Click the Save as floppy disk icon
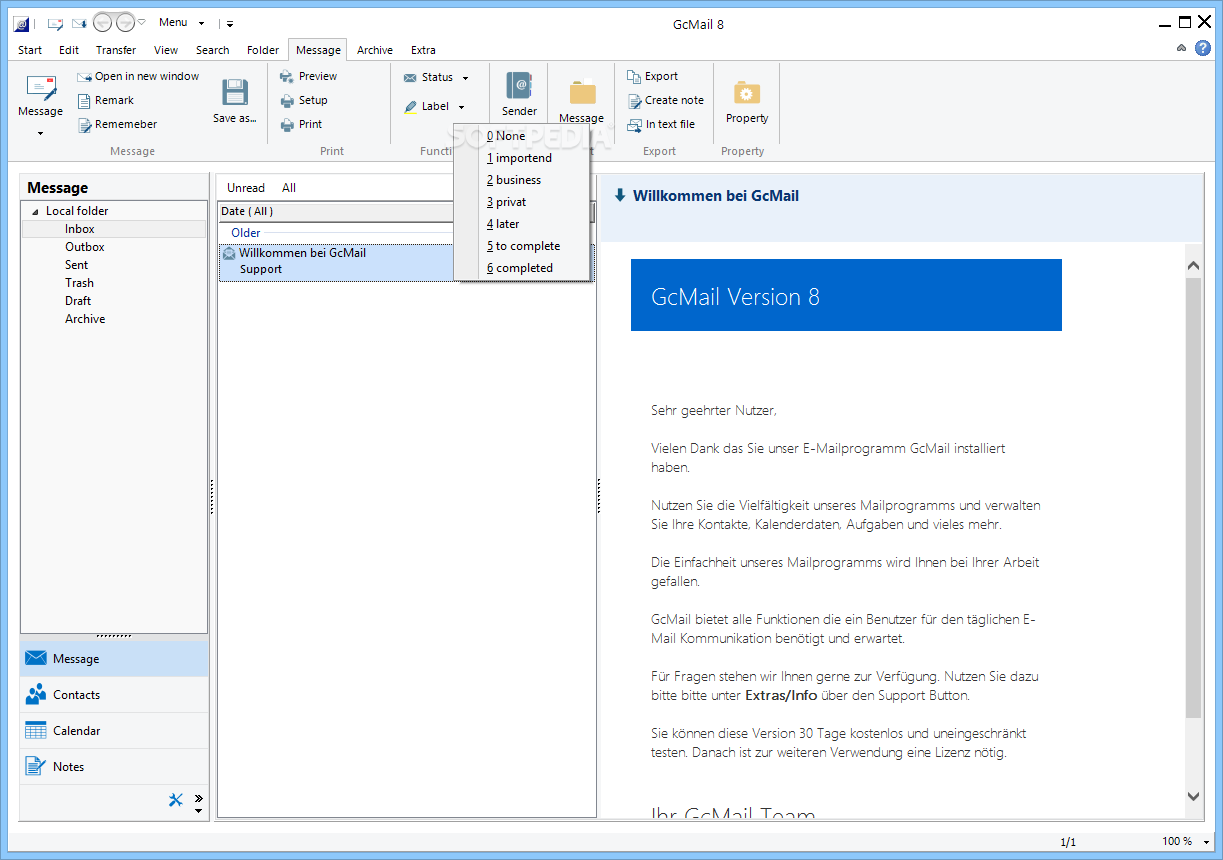Screen dimensions: 1223x860 [235, 92]
